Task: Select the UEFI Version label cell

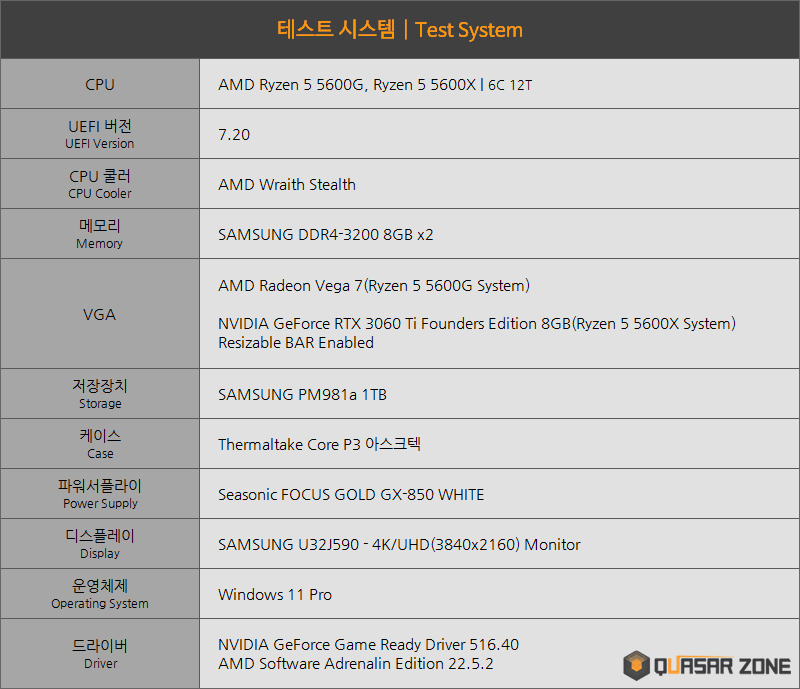Action: (x=100, y=134)
